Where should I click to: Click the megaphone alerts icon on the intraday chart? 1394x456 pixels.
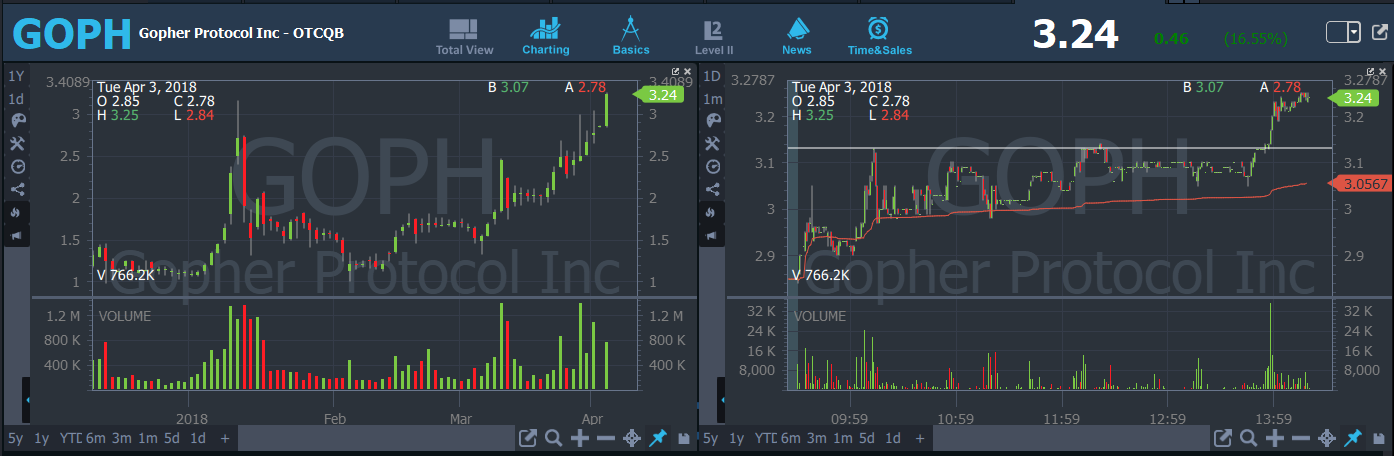click(712, 235)
